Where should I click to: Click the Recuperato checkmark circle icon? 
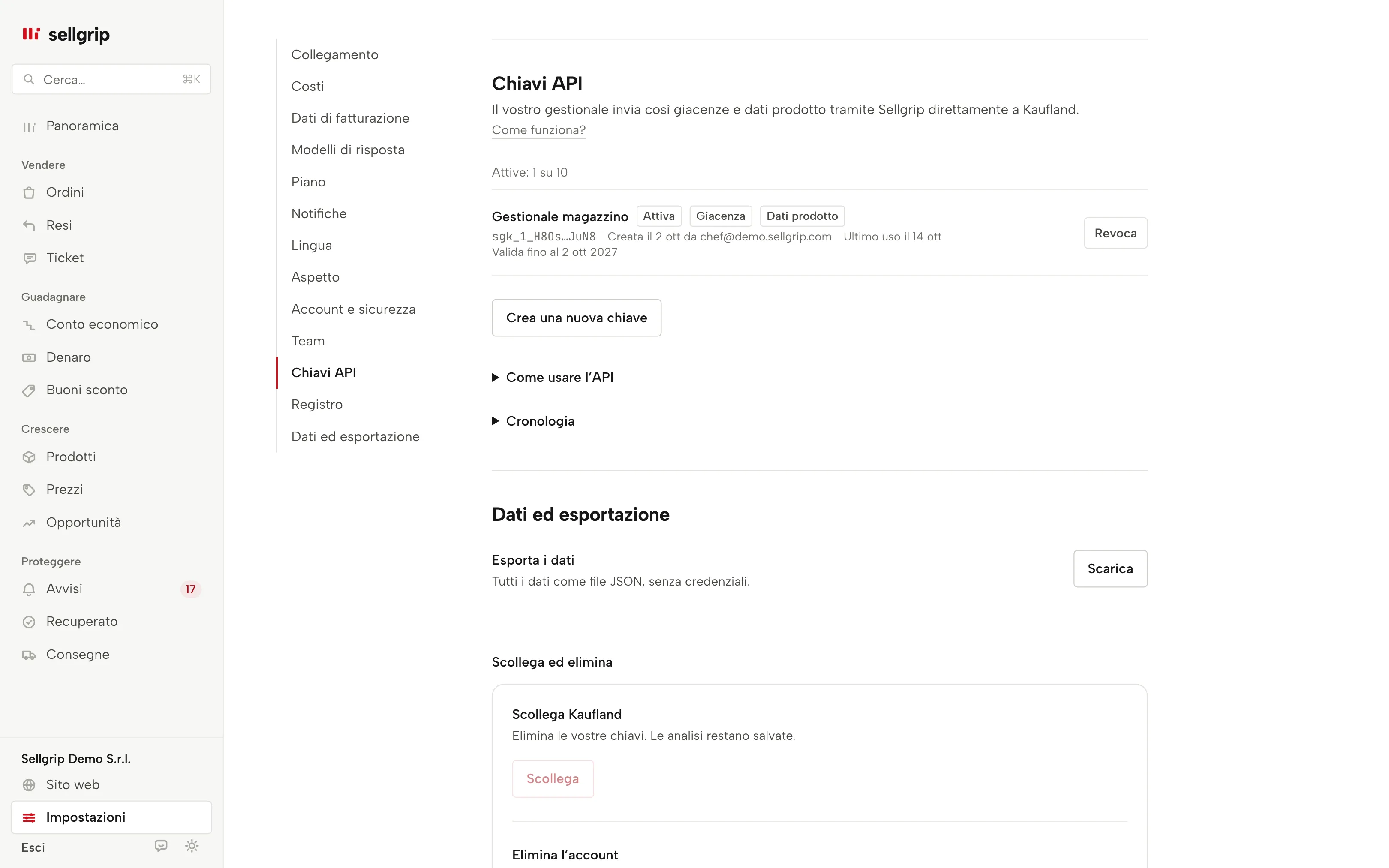click(x=29, y=622)
